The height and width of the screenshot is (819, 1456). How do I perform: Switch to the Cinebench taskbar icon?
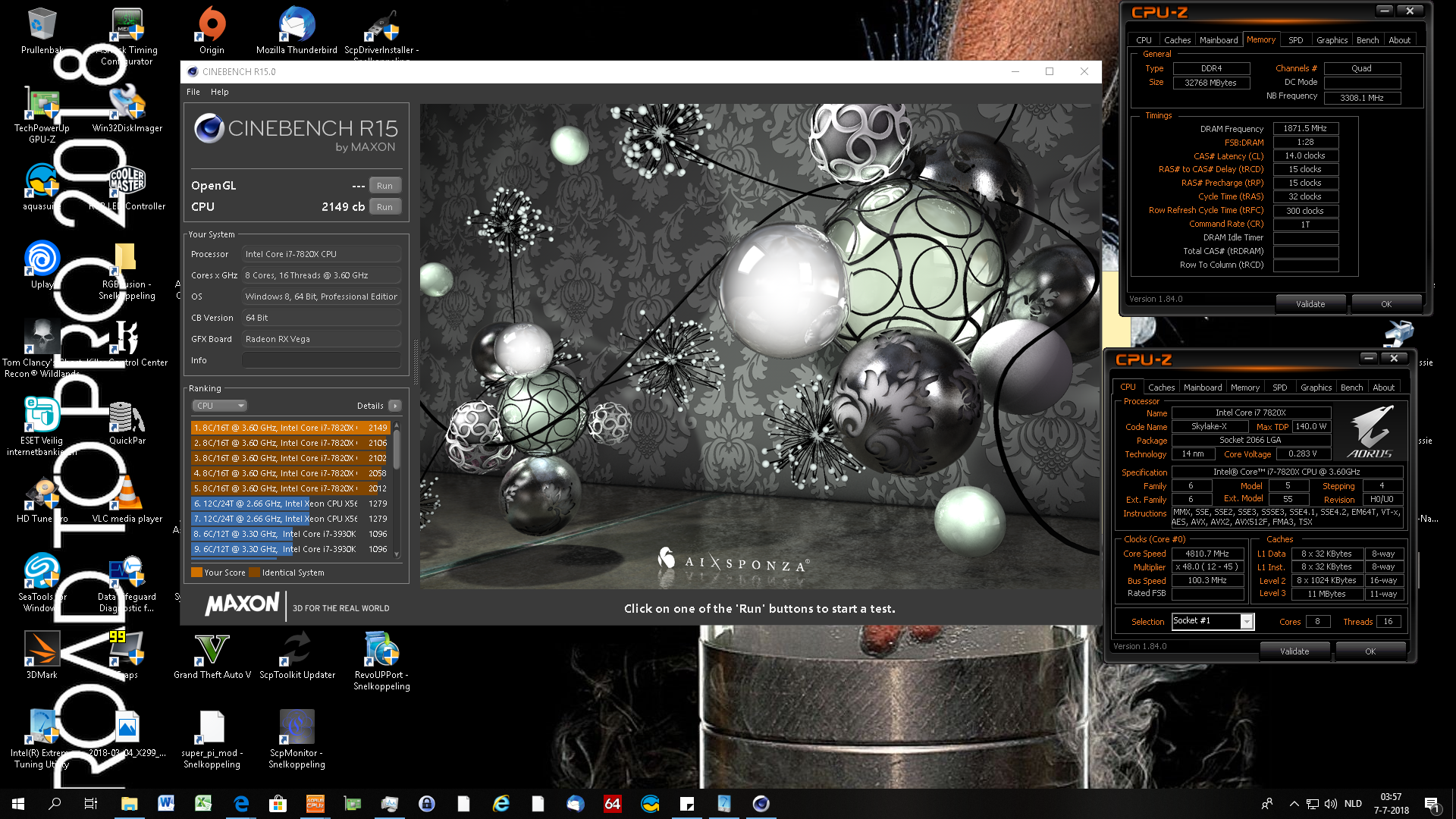pyautogui.click(x=761, y=804)
